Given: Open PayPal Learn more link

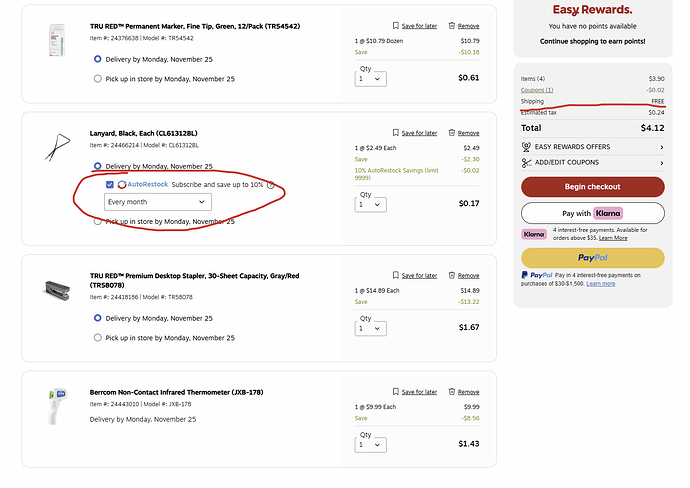Looking at the screenshot, I should click(x=601, y=284).
